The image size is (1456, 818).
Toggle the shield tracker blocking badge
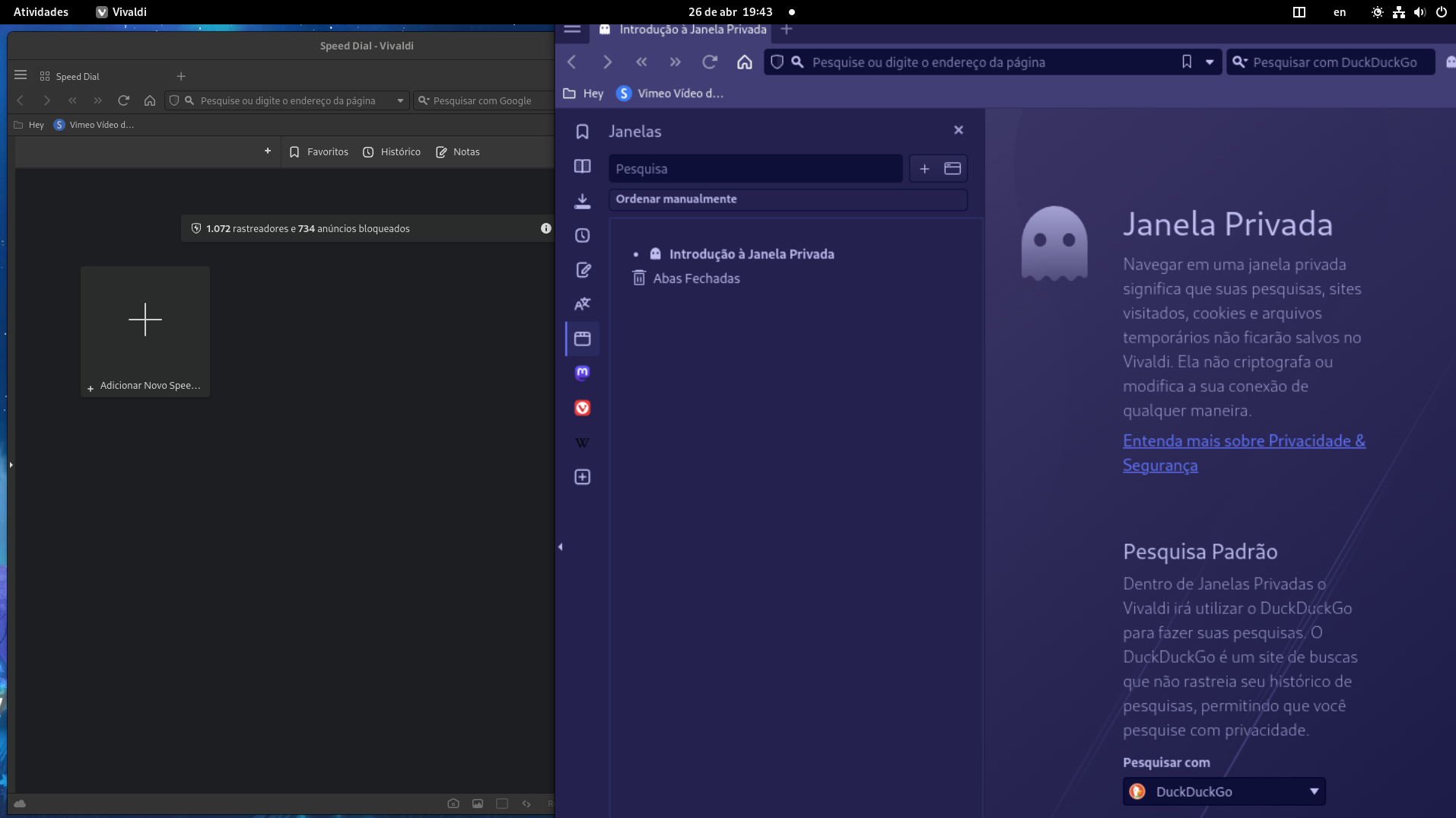[775, 62]
